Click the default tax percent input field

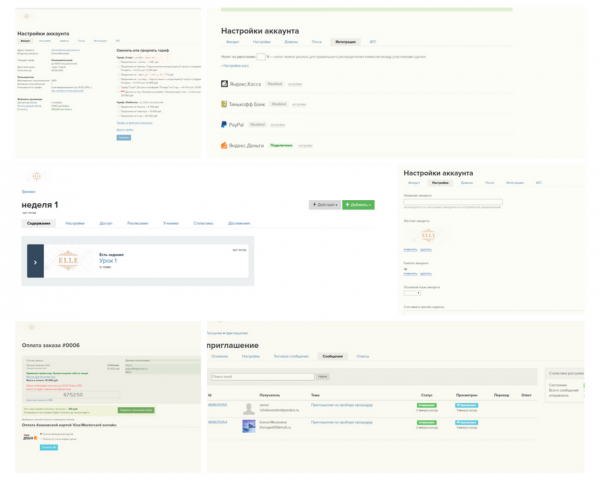pyautogui.click(x=261, y=57)
